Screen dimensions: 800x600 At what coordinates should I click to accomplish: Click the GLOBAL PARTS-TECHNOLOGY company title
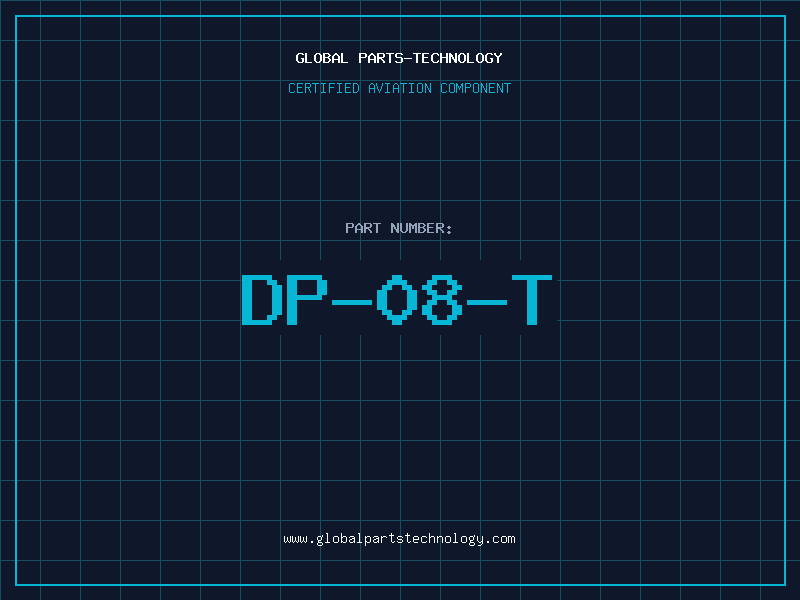(399, 58)
